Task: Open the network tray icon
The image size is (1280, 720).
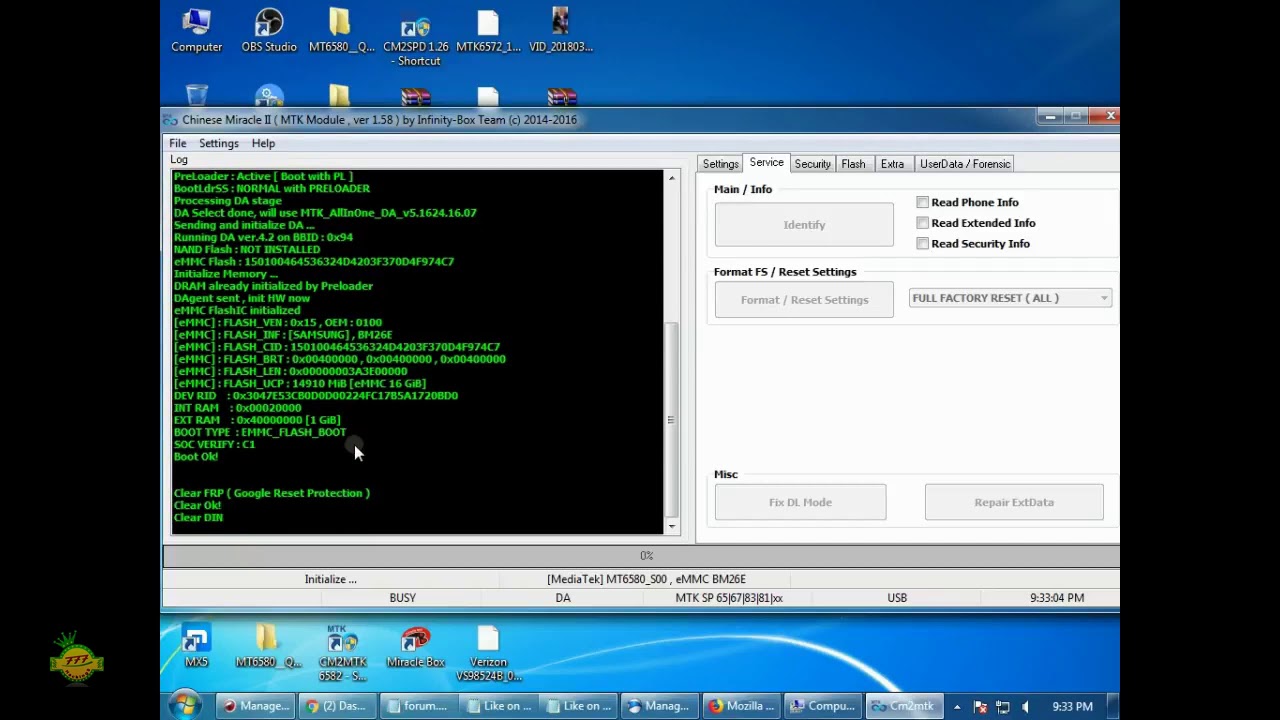Action: (x=1003, y=706)
